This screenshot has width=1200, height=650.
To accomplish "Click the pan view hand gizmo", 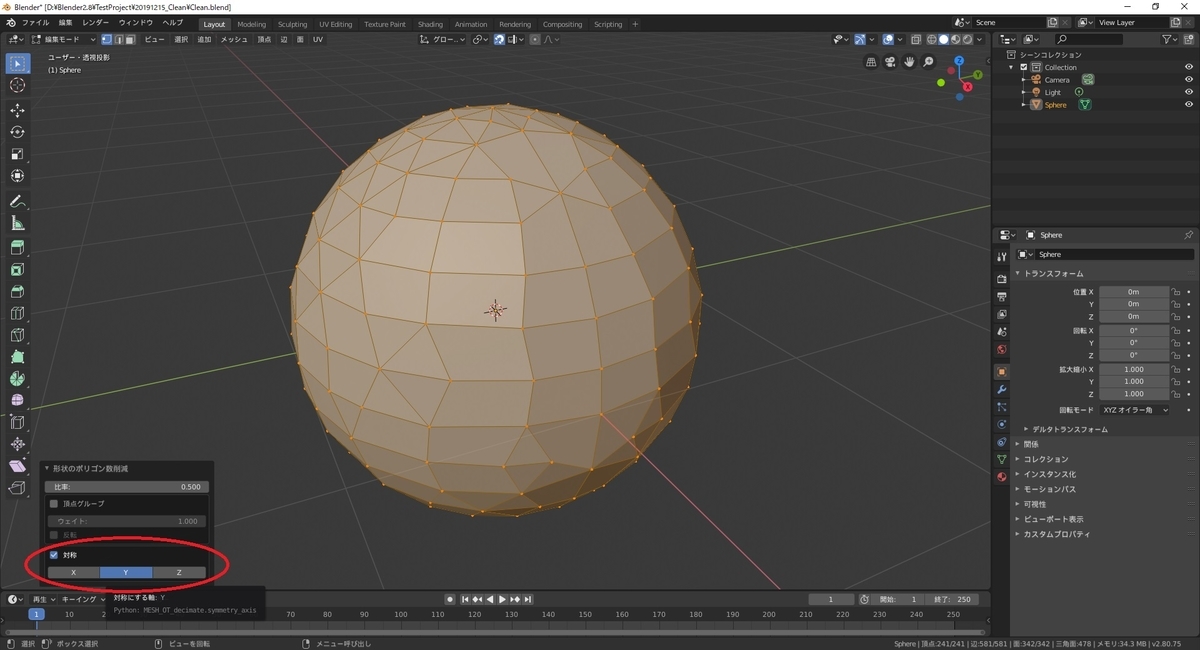I will [x=910, y=61].
